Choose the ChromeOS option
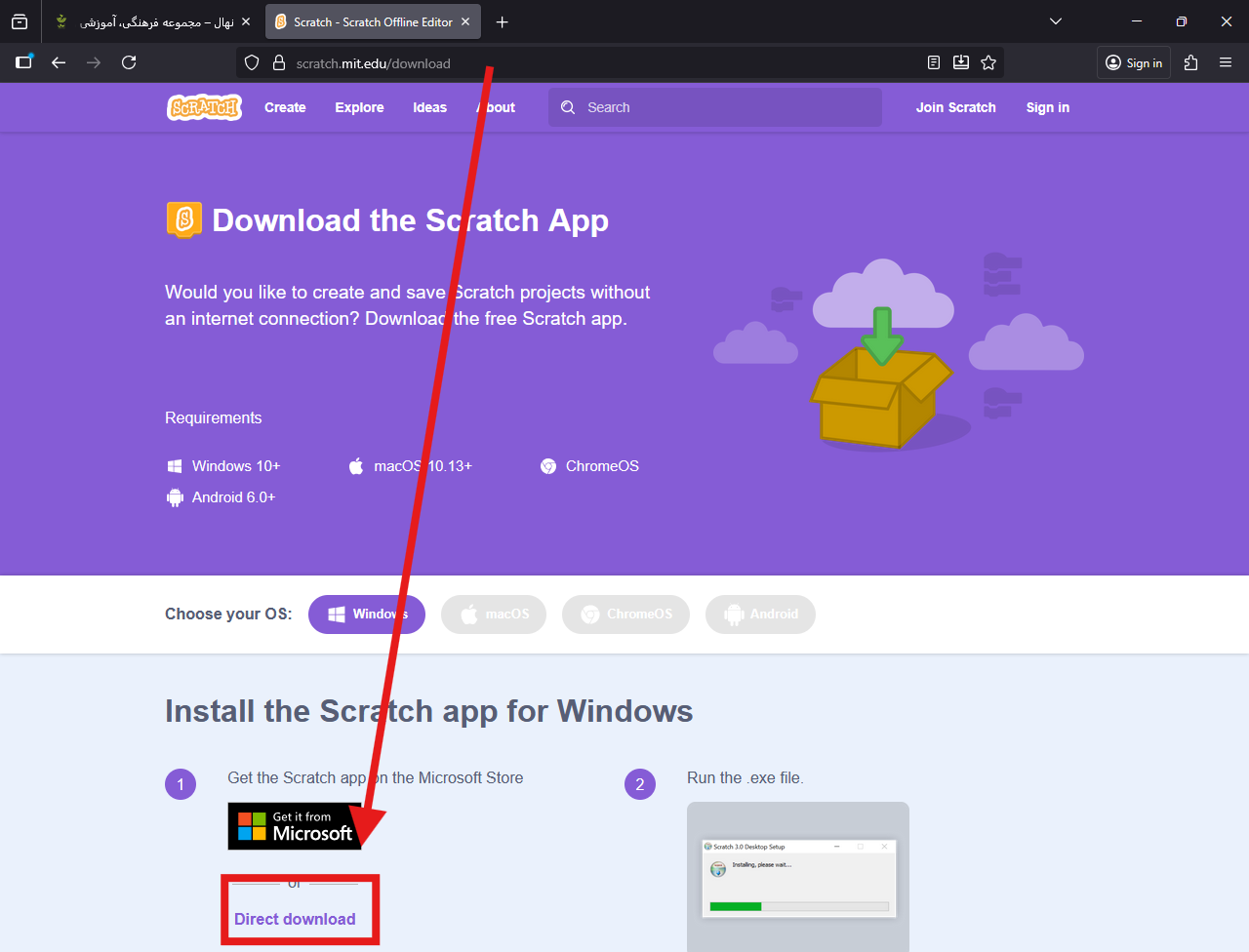The width and height of the screenshot is (1249, 952). click(x=625, y=615)
